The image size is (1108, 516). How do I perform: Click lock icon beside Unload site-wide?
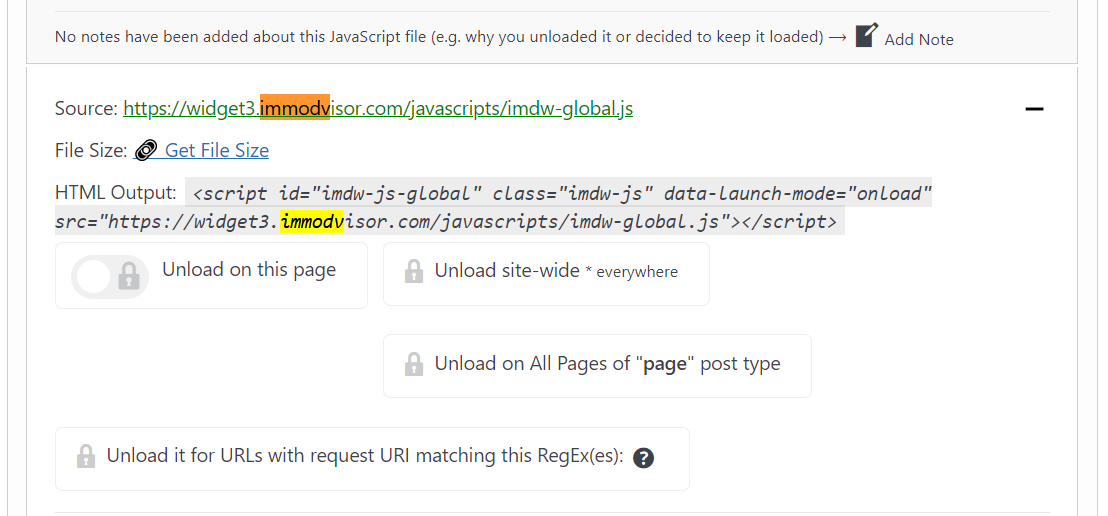[x=413, y=272]
